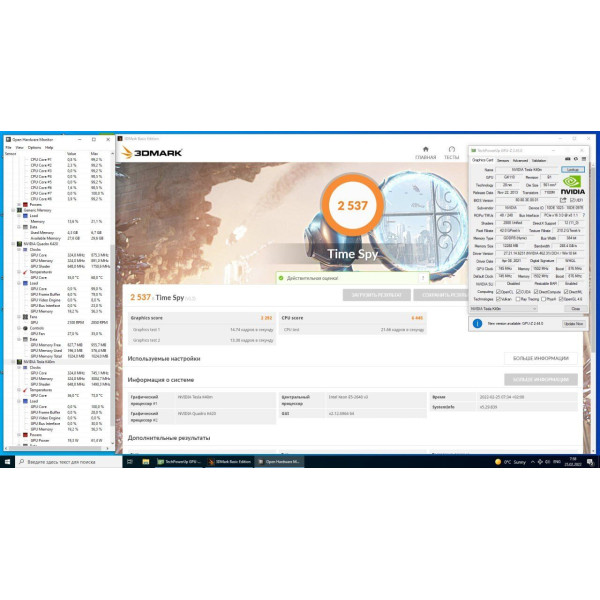Expand the valid score notice menu
The height and width of the screenshot is (600, 600).
tap(423, 278)
